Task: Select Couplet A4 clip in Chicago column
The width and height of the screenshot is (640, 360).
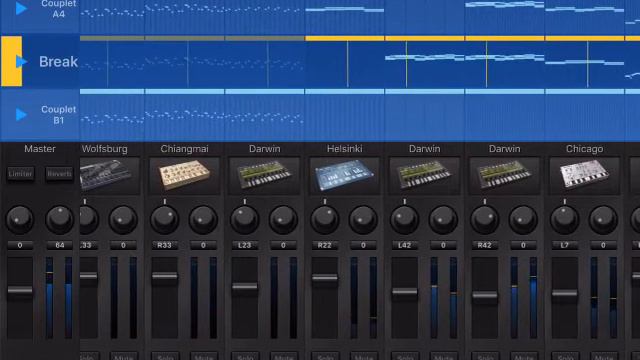Action: (x=584, y=17)
